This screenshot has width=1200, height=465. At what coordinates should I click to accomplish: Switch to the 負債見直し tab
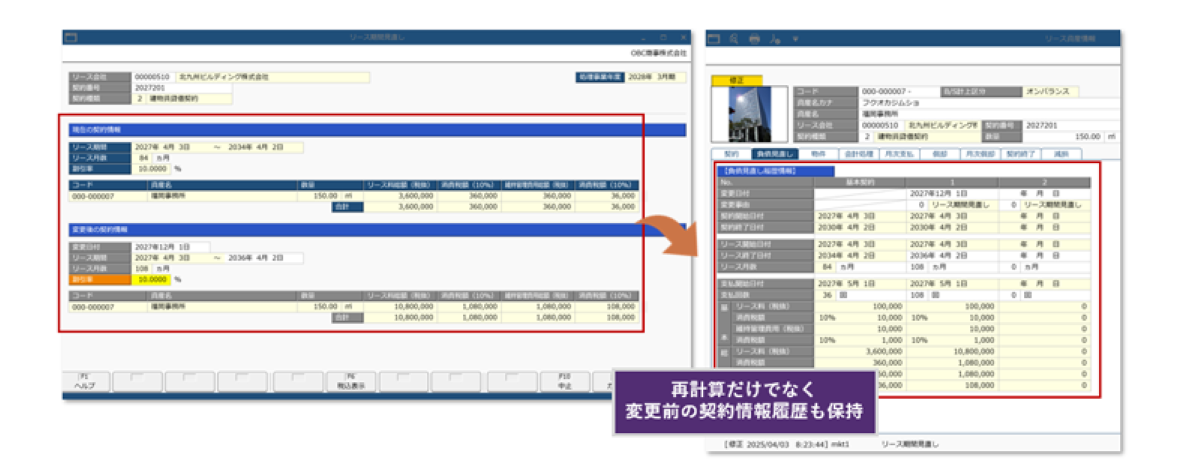pyautogui.click(x=774, y=154)
